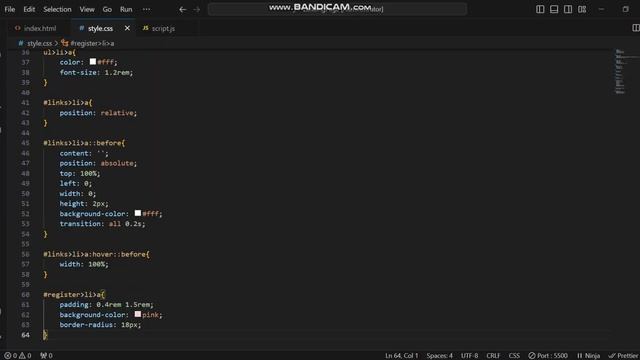Click the '#links>li>a:hover::before{' selector
This screenshot has width=640, height=360.
pyautogui.click(x=97, y=254)
